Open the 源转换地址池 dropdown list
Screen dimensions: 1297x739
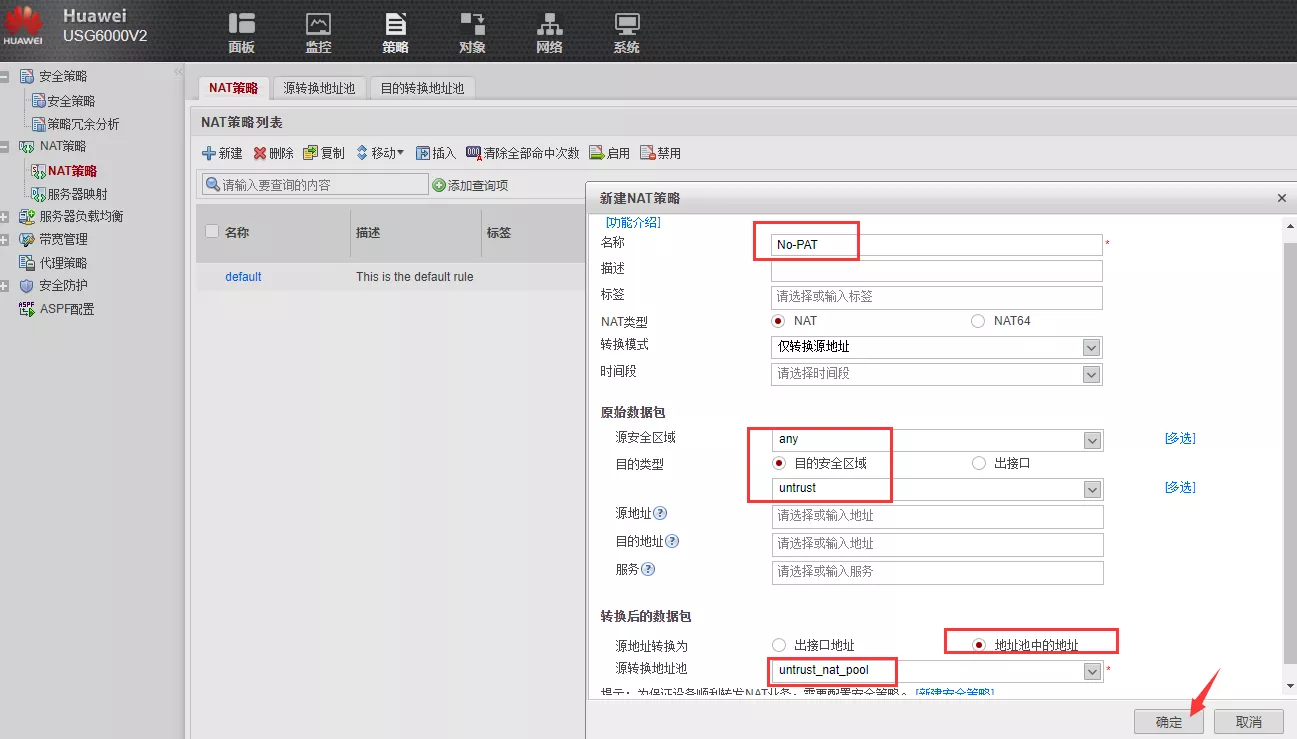1092,672
